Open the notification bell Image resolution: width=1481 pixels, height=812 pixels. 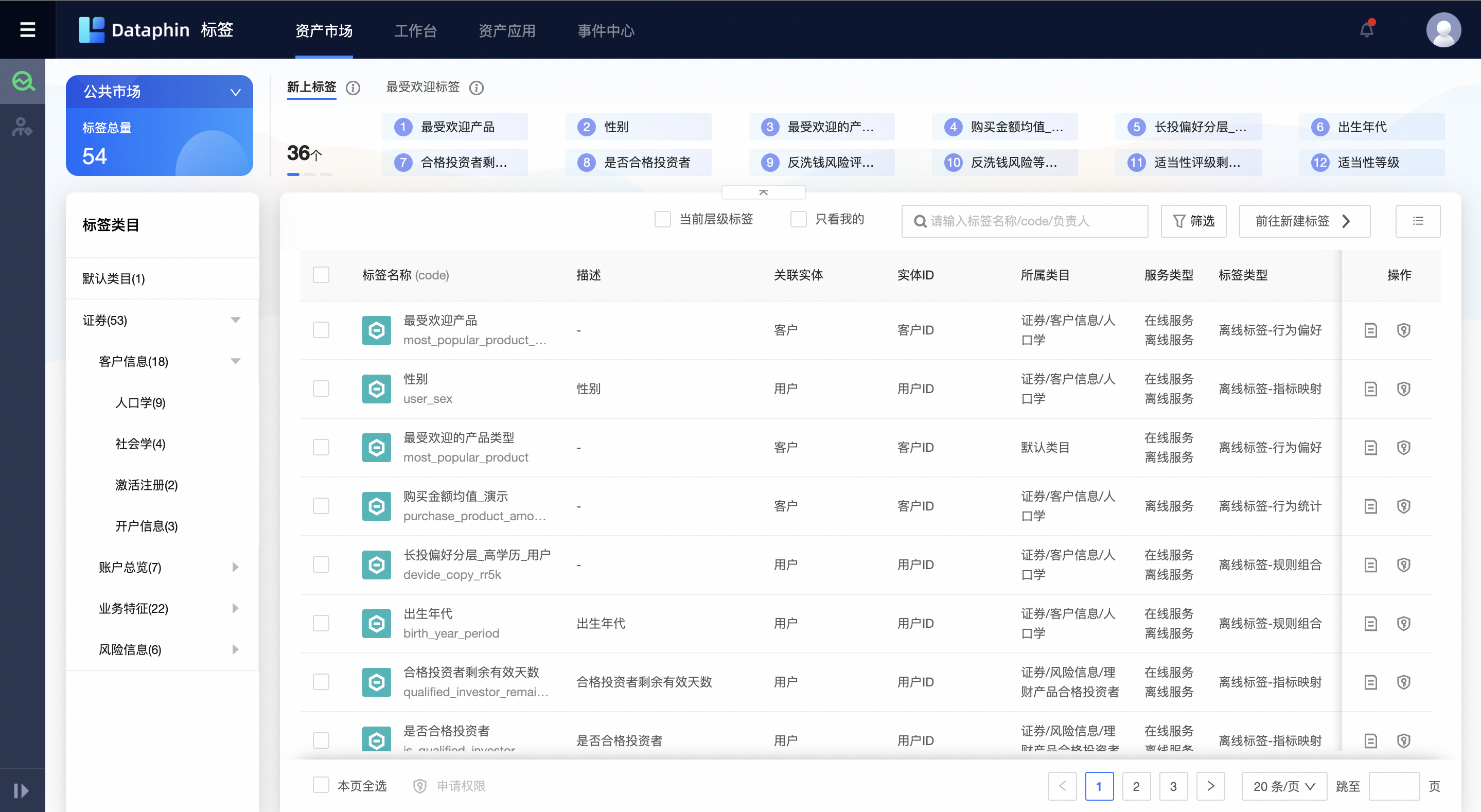pos(1367,29)
